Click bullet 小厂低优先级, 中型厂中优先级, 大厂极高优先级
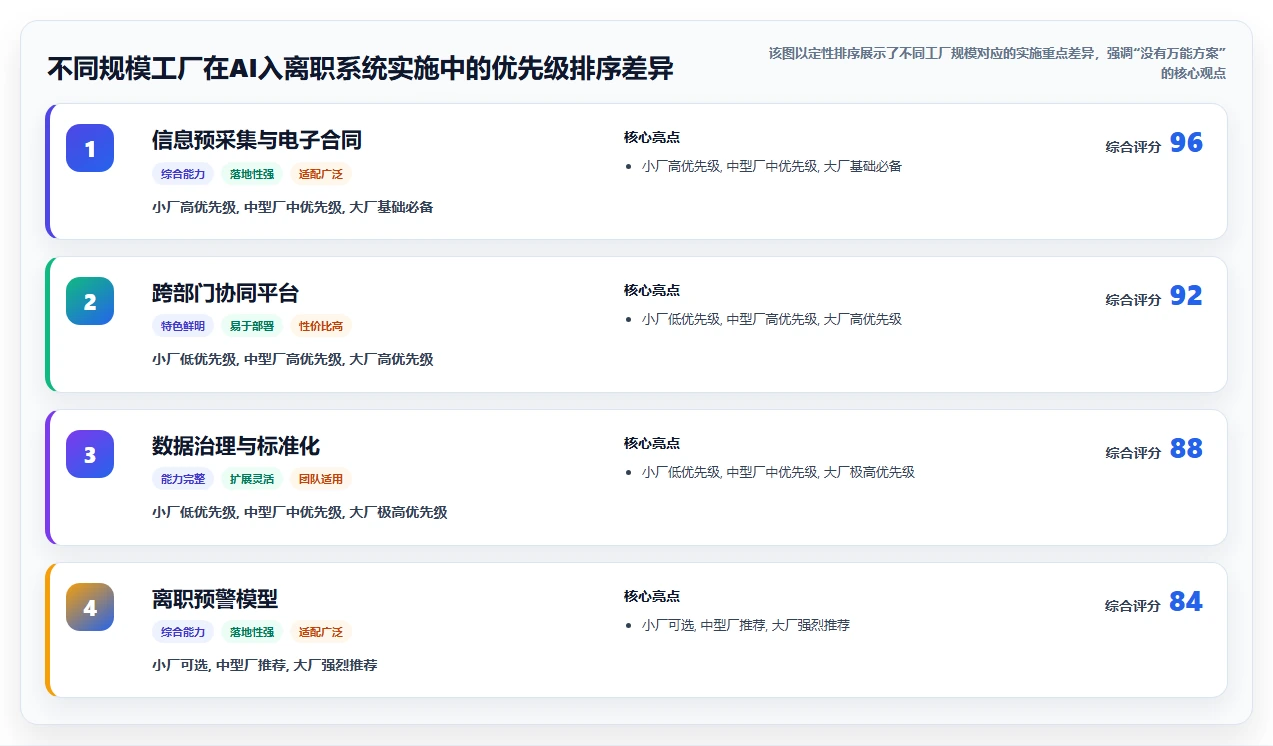This screenshot has height=746, width=1273. click(778, 473)
